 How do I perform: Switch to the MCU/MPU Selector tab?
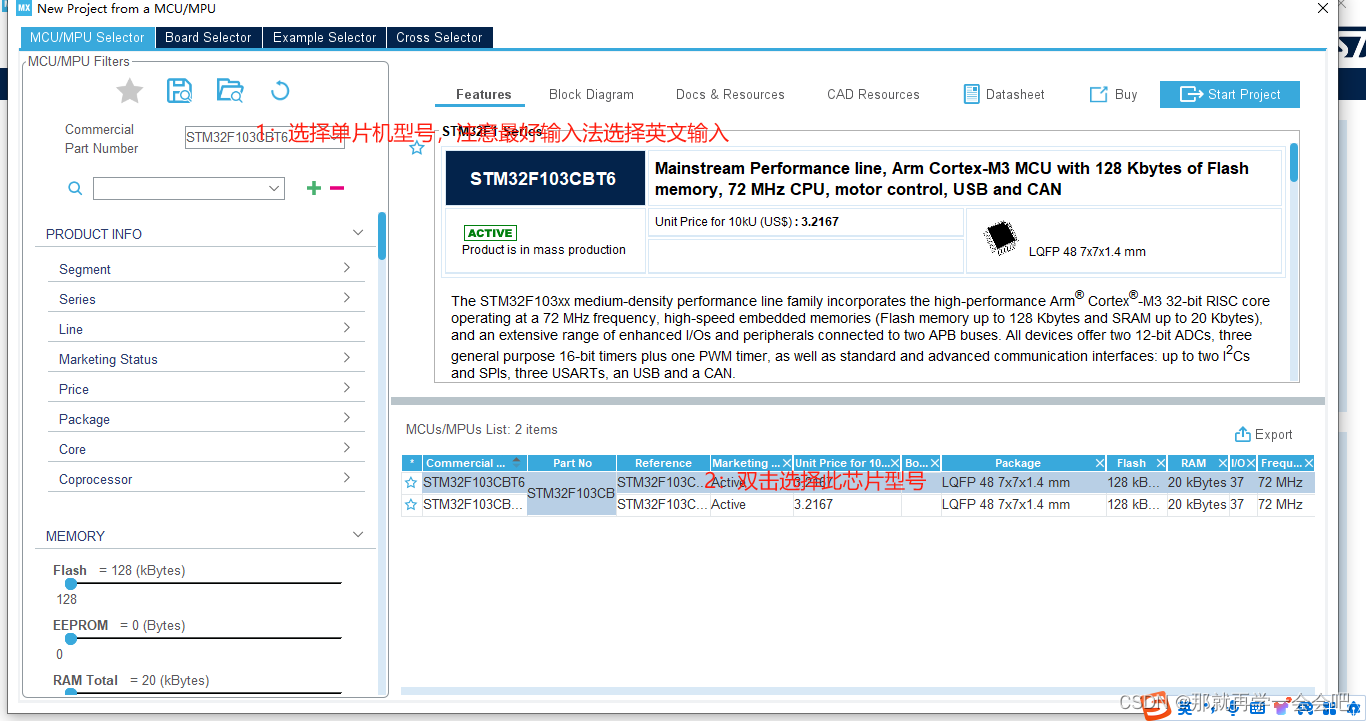(x=87, y=37)
